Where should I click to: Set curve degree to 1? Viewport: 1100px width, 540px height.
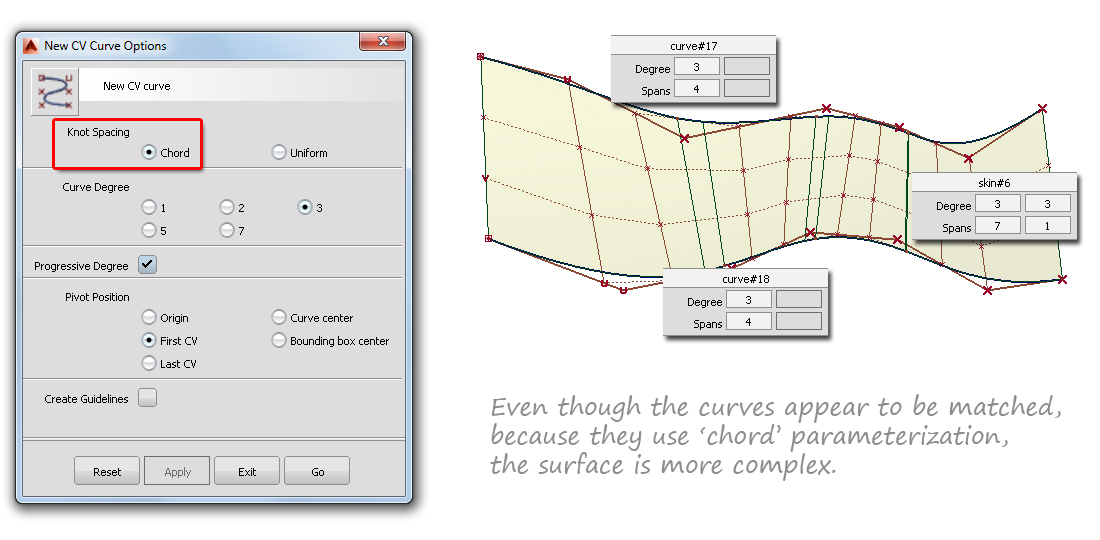(149, 208)
